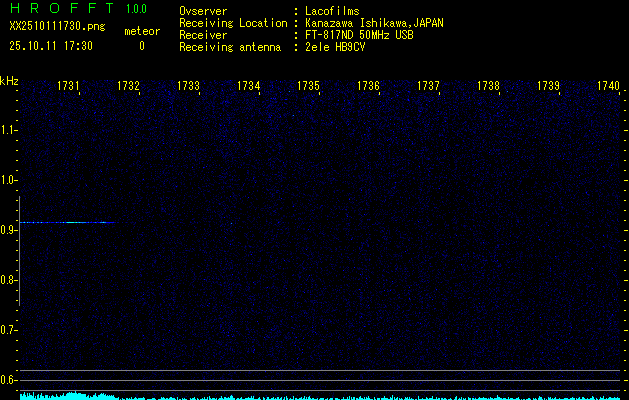This screenshot has width=629, height=400.
Task: Select the 1733 time marker
Action: pos(189,87)
